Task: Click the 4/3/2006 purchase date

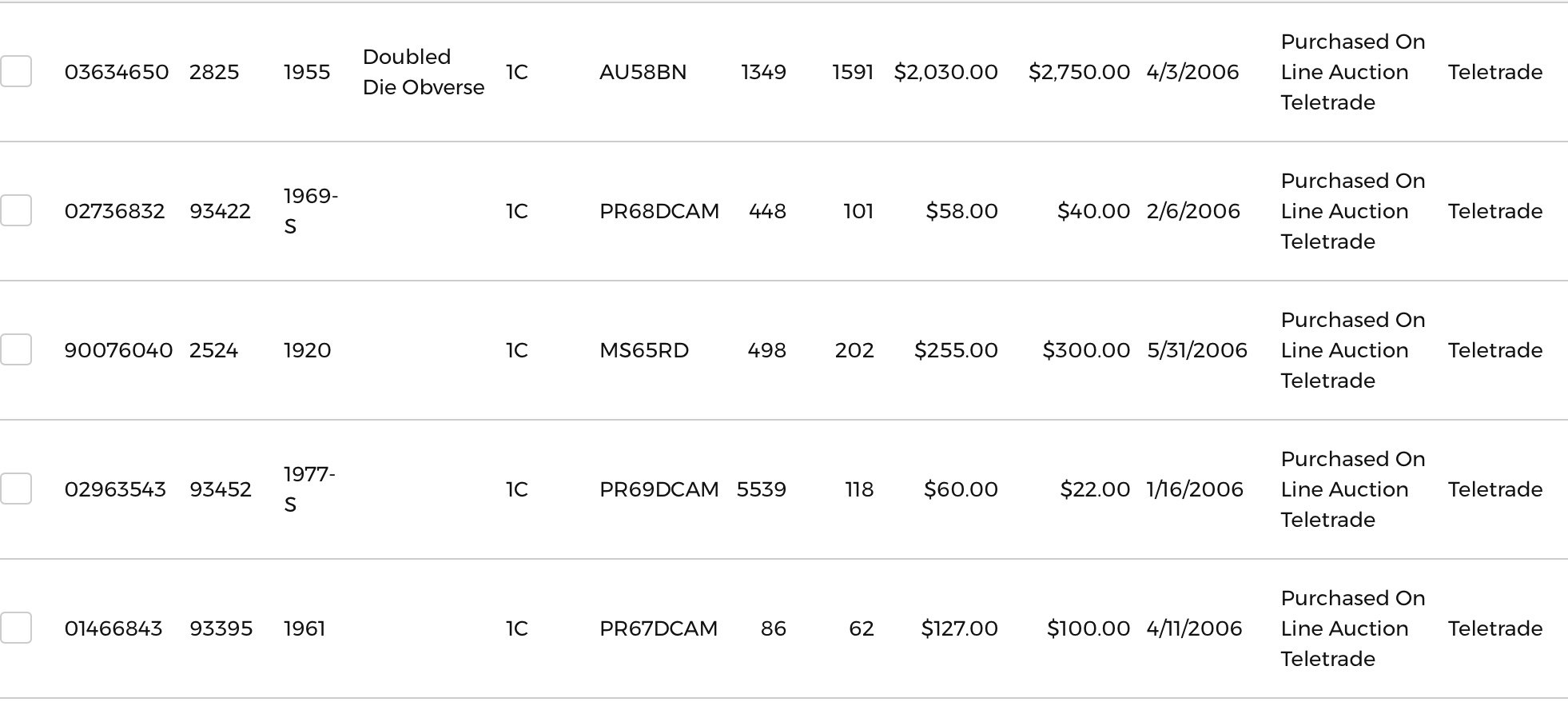Action: 1192,72
